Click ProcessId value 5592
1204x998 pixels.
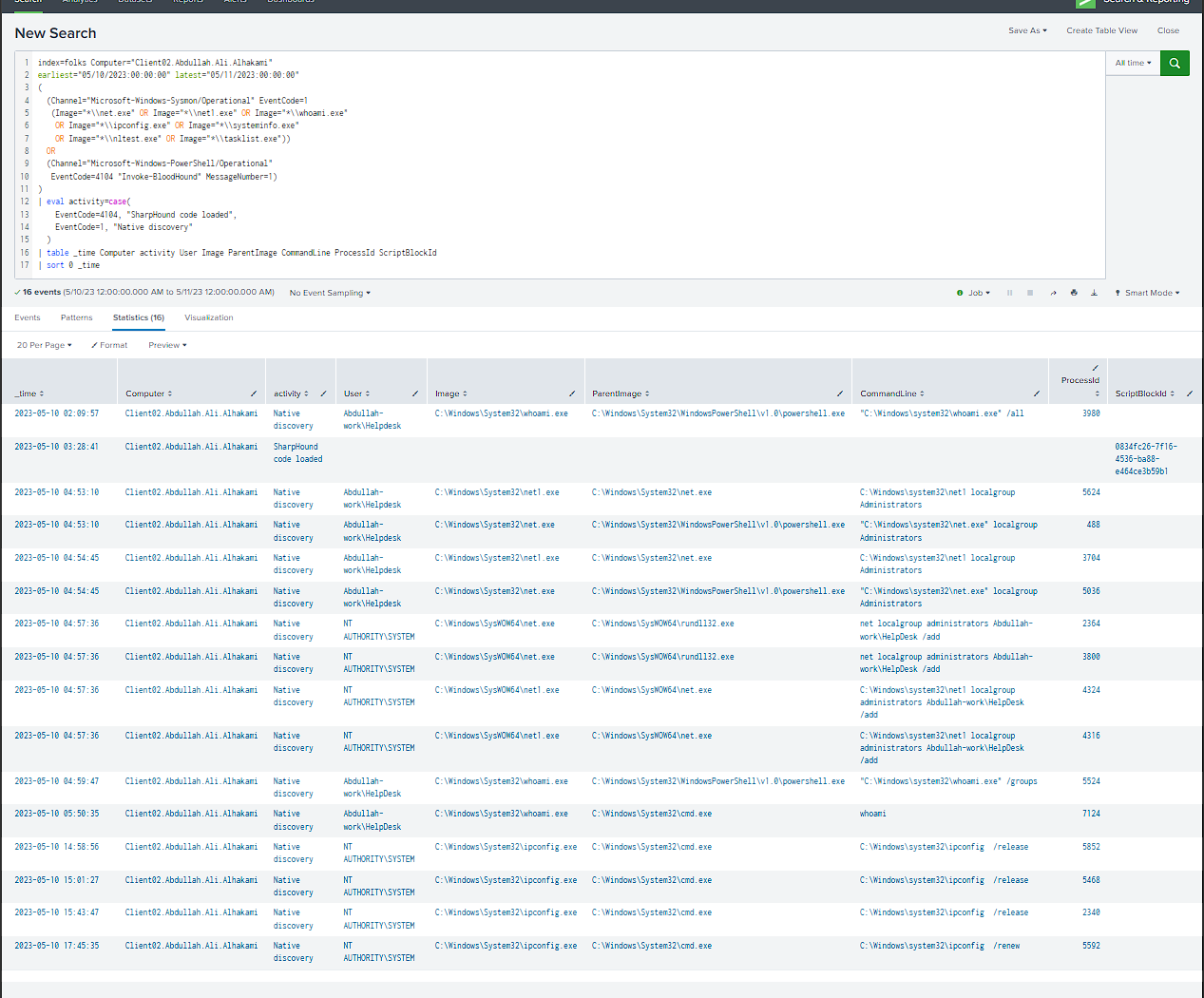pyautogui.click(x=1091, y=946)
